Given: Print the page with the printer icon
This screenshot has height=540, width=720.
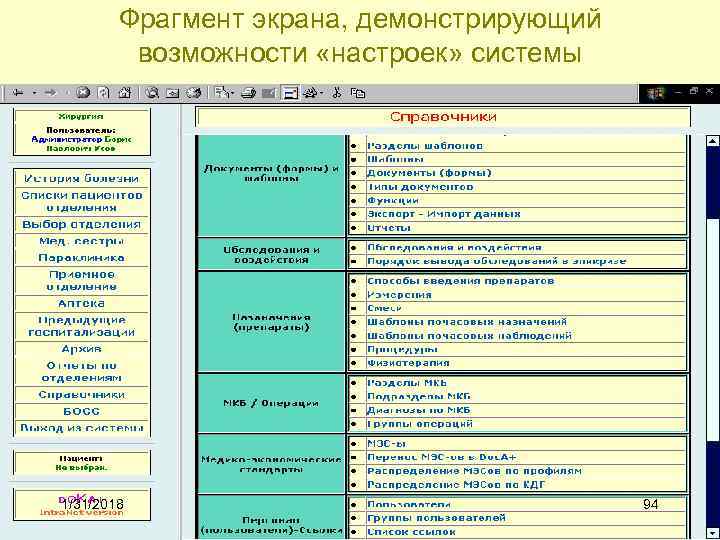Looking at the screenshot, I should coord(248,94).
